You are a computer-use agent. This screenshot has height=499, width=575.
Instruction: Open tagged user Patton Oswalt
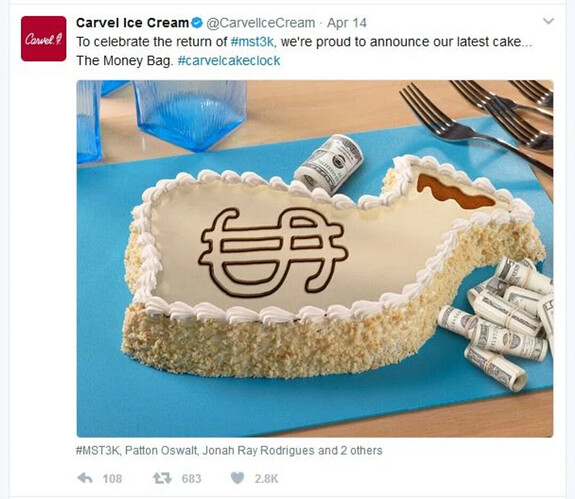coord(161,450)
